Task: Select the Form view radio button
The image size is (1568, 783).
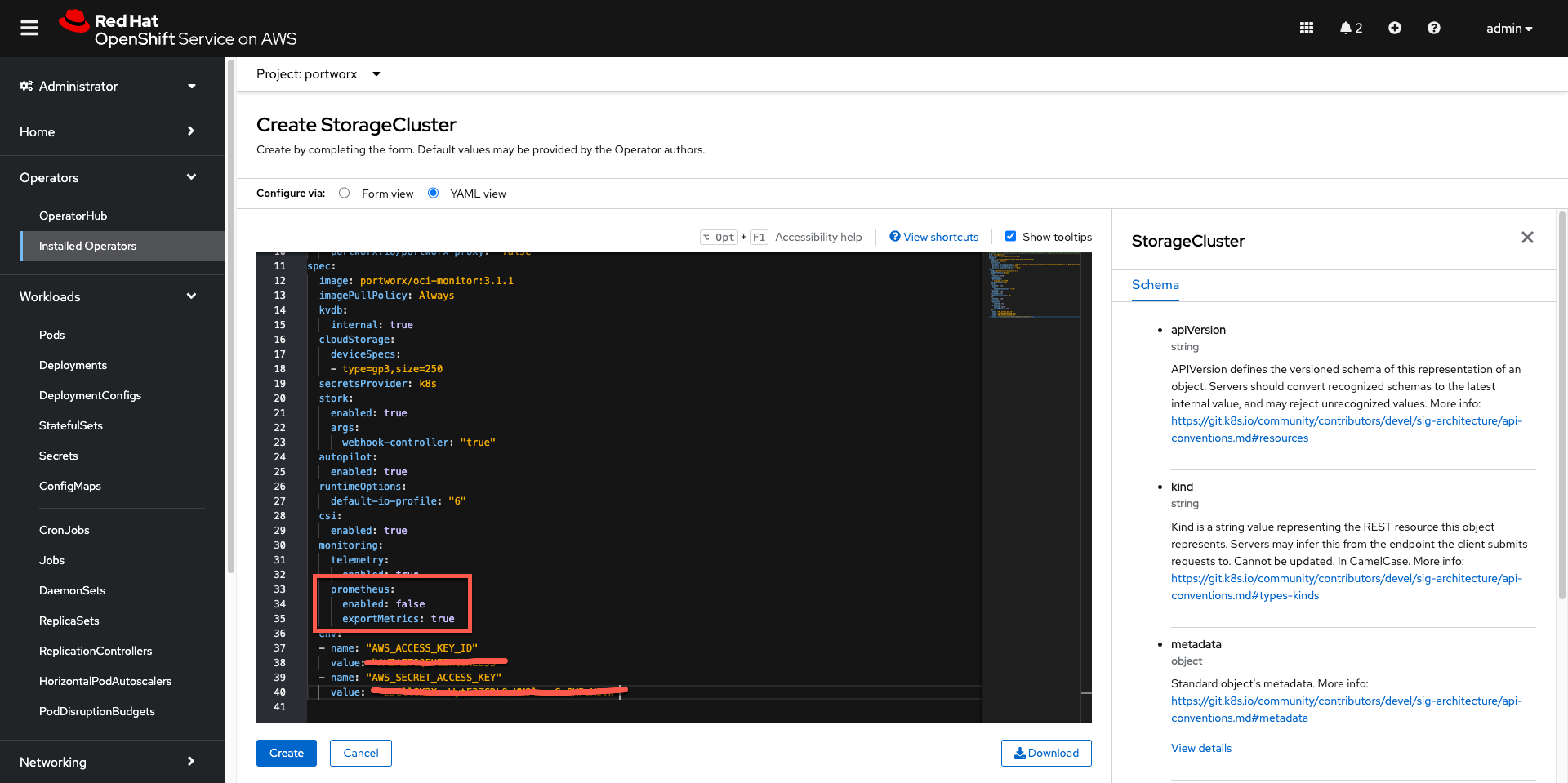Action: 344,193
